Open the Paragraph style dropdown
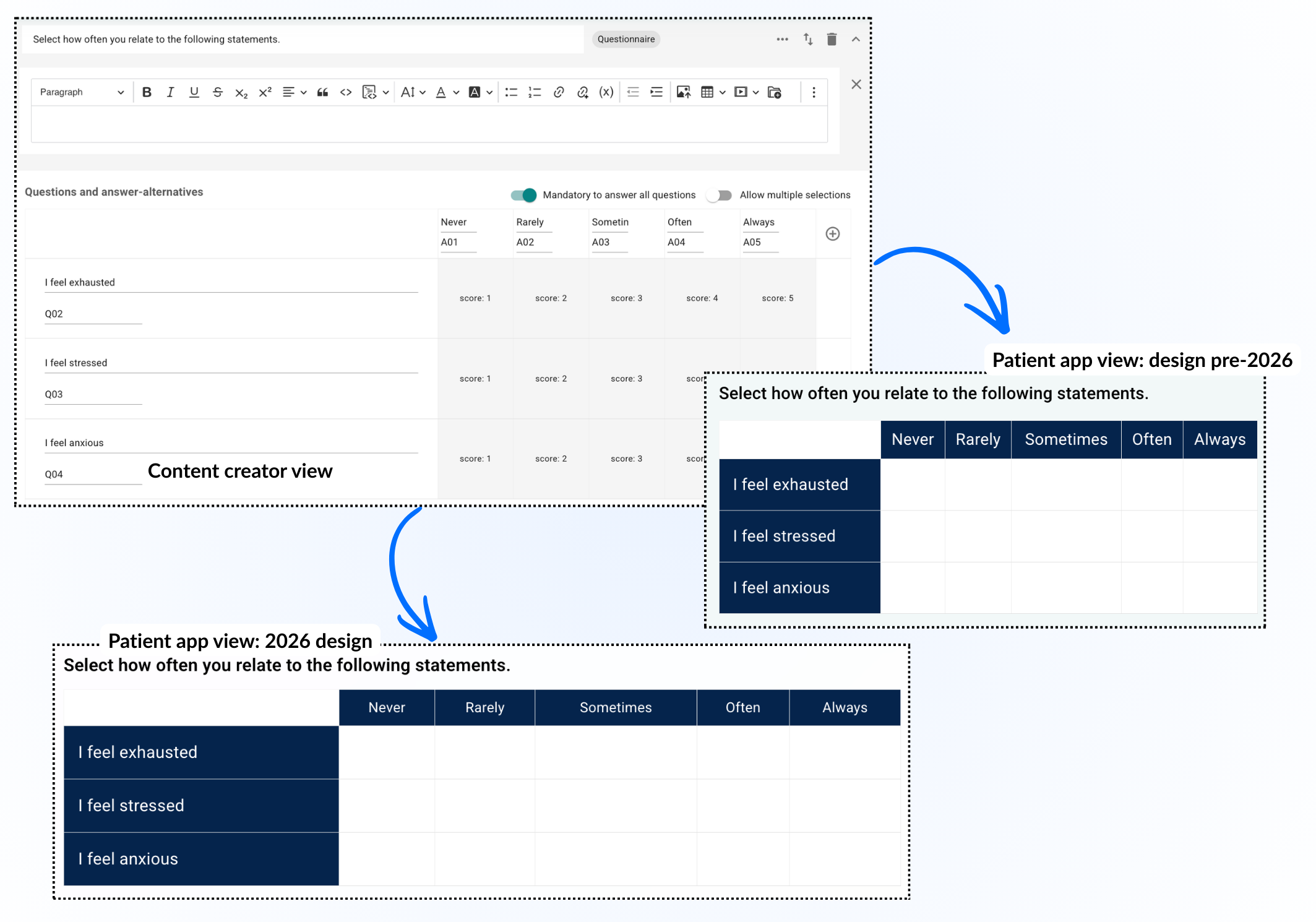Viewport: 1316px width, 922px height. (82, 92)
